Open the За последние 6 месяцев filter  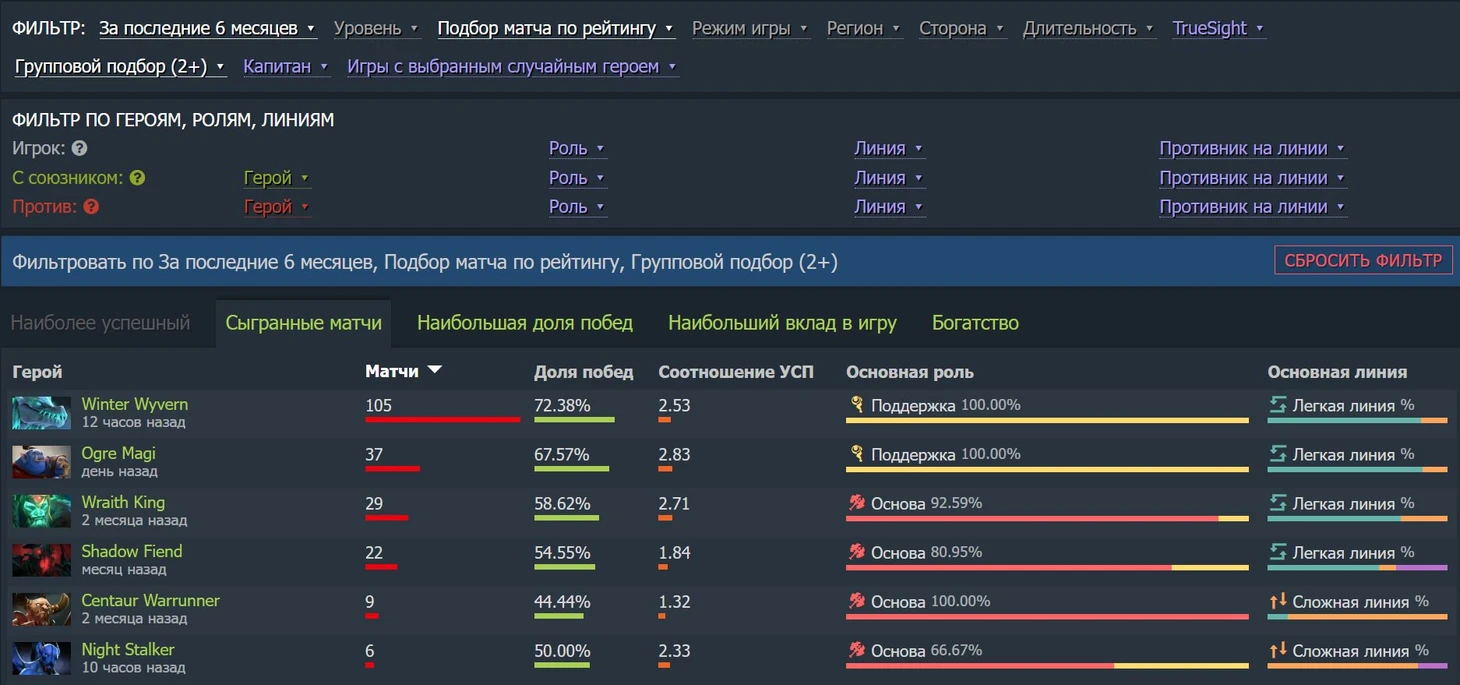tap(208, 28)
